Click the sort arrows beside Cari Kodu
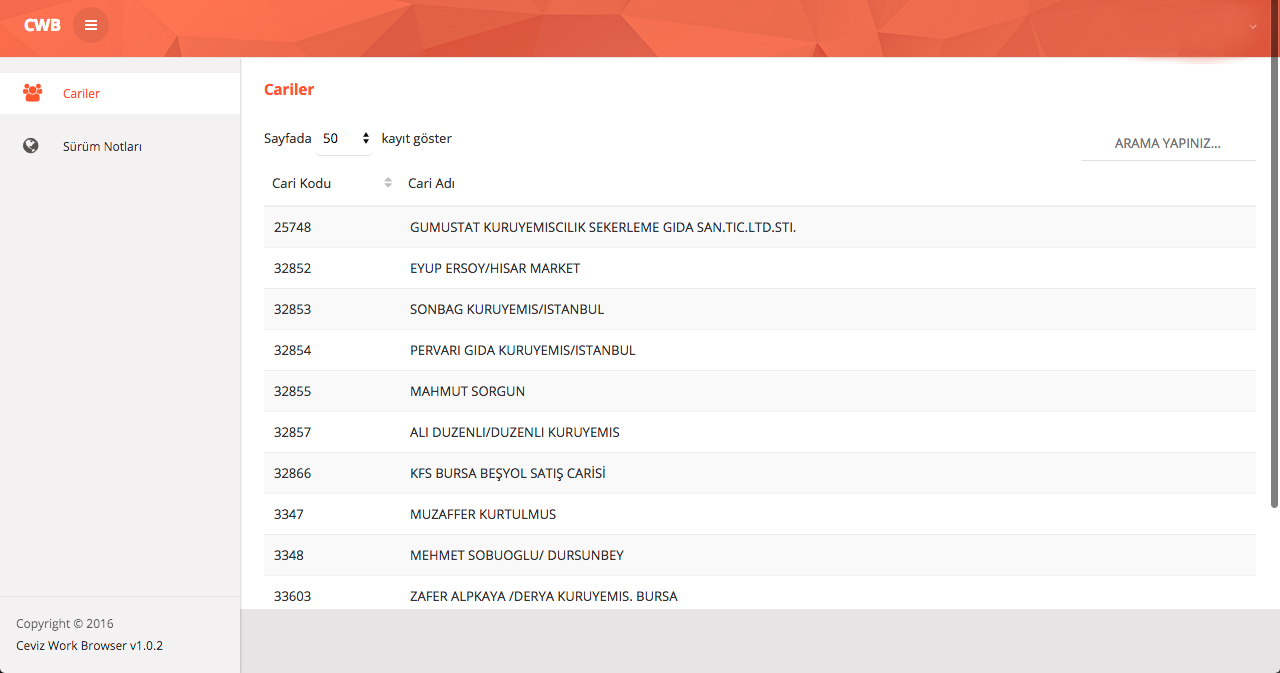Image resolution: width=1280 pixels, height=673 pixels. click(388, 183)
